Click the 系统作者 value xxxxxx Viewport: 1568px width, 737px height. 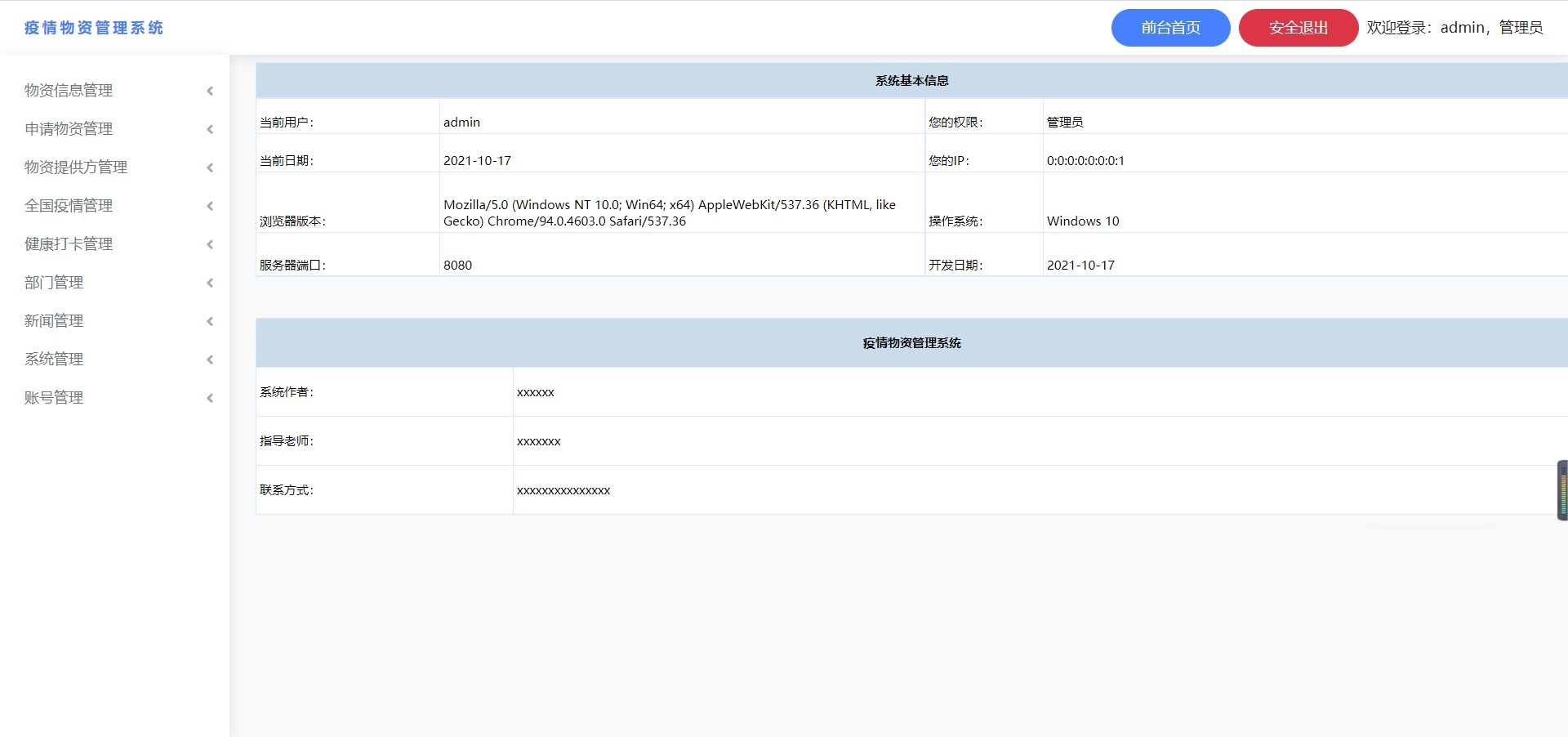pos(536,393)
